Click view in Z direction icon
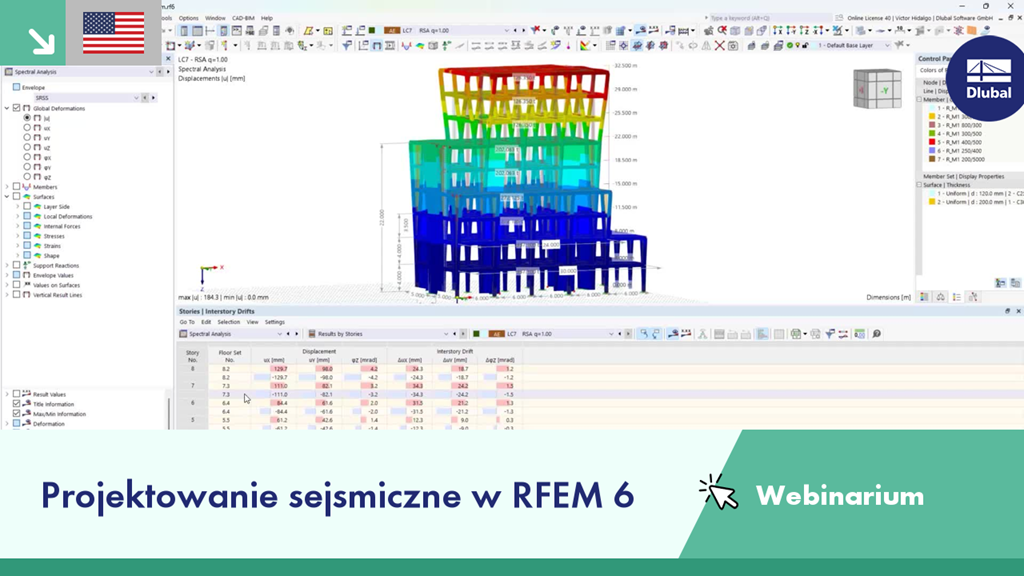 [804, 31]
